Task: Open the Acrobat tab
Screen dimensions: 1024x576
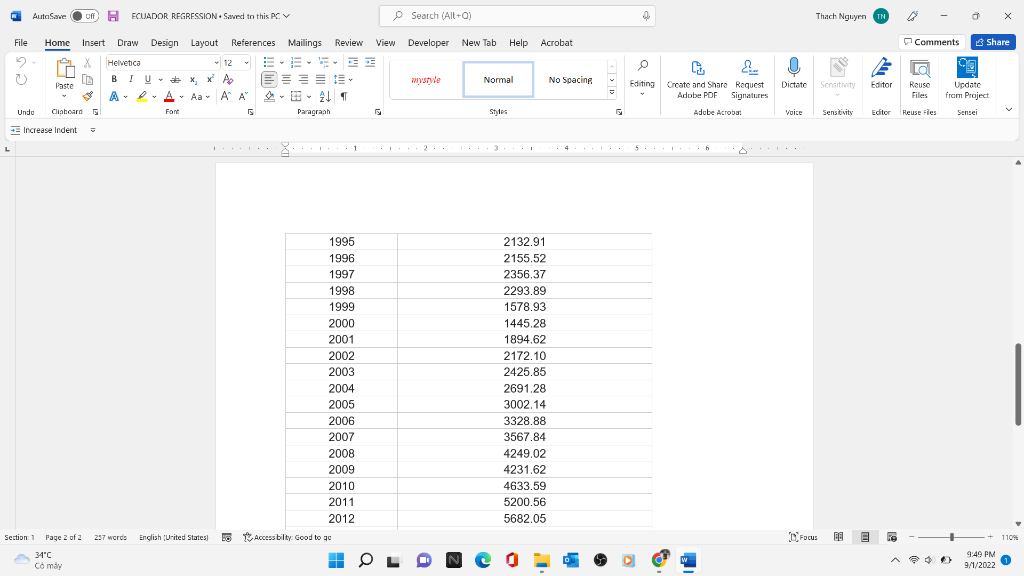Action: click(x=556, y=42)
